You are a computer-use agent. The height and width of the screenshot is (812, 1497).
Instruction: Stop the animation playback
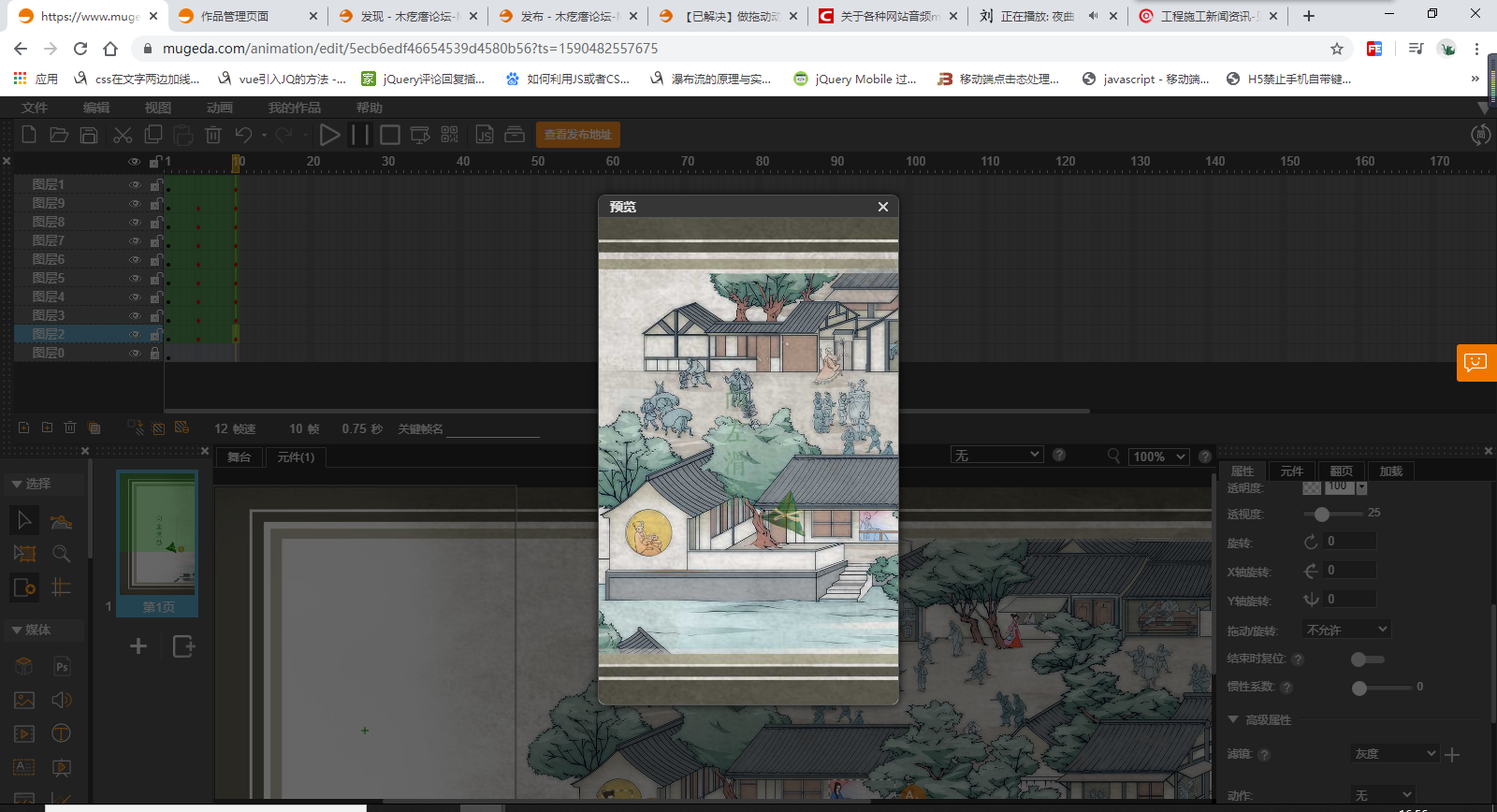click(x=390, y=135)
